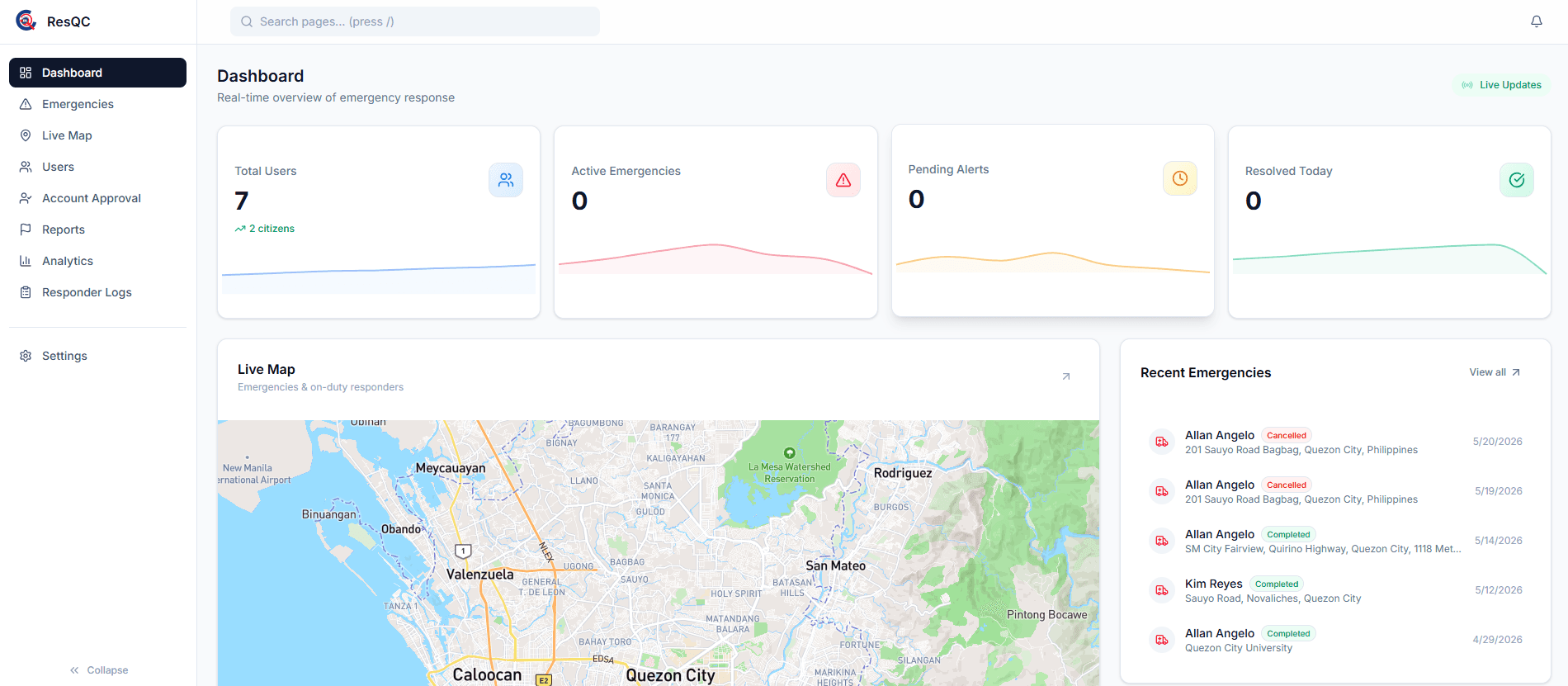
Task: Navigate to Users page
Action: pyautogui.click(x=97, y=167)
